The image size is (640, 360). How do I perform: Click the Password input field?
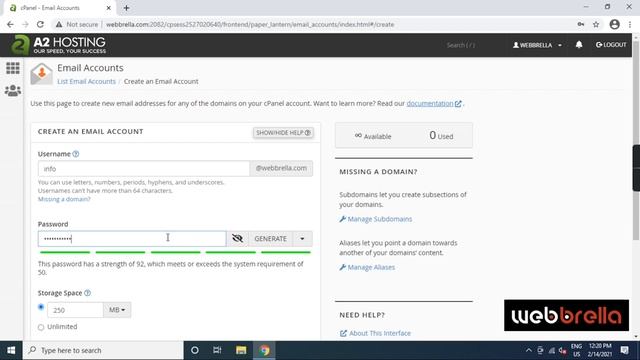[132, 238]
